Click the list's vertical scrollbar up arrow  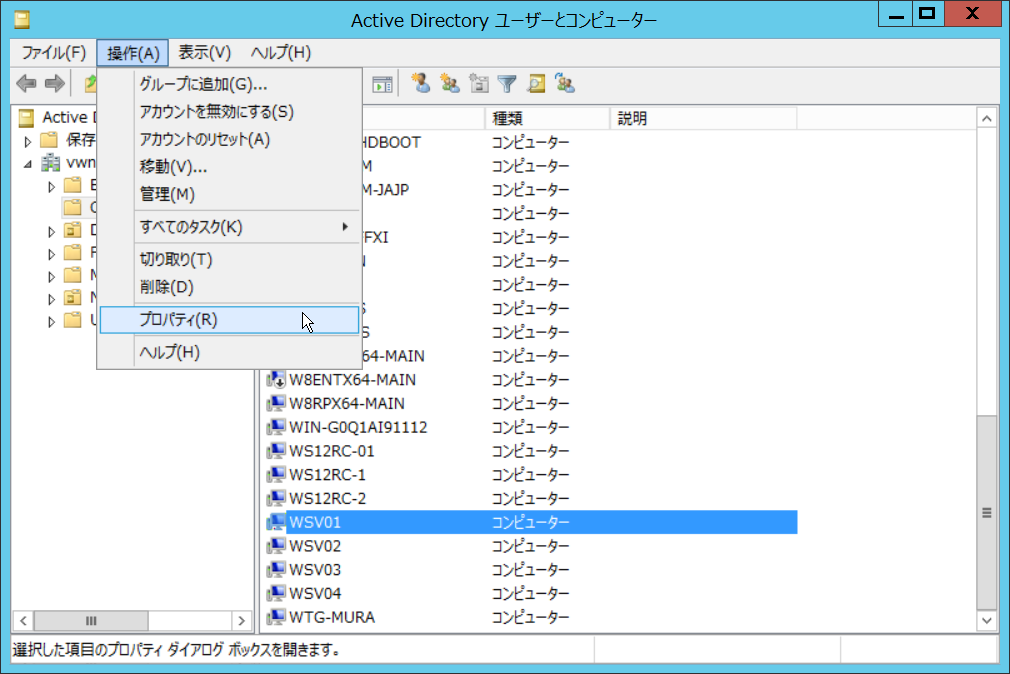tap(987, 119)
